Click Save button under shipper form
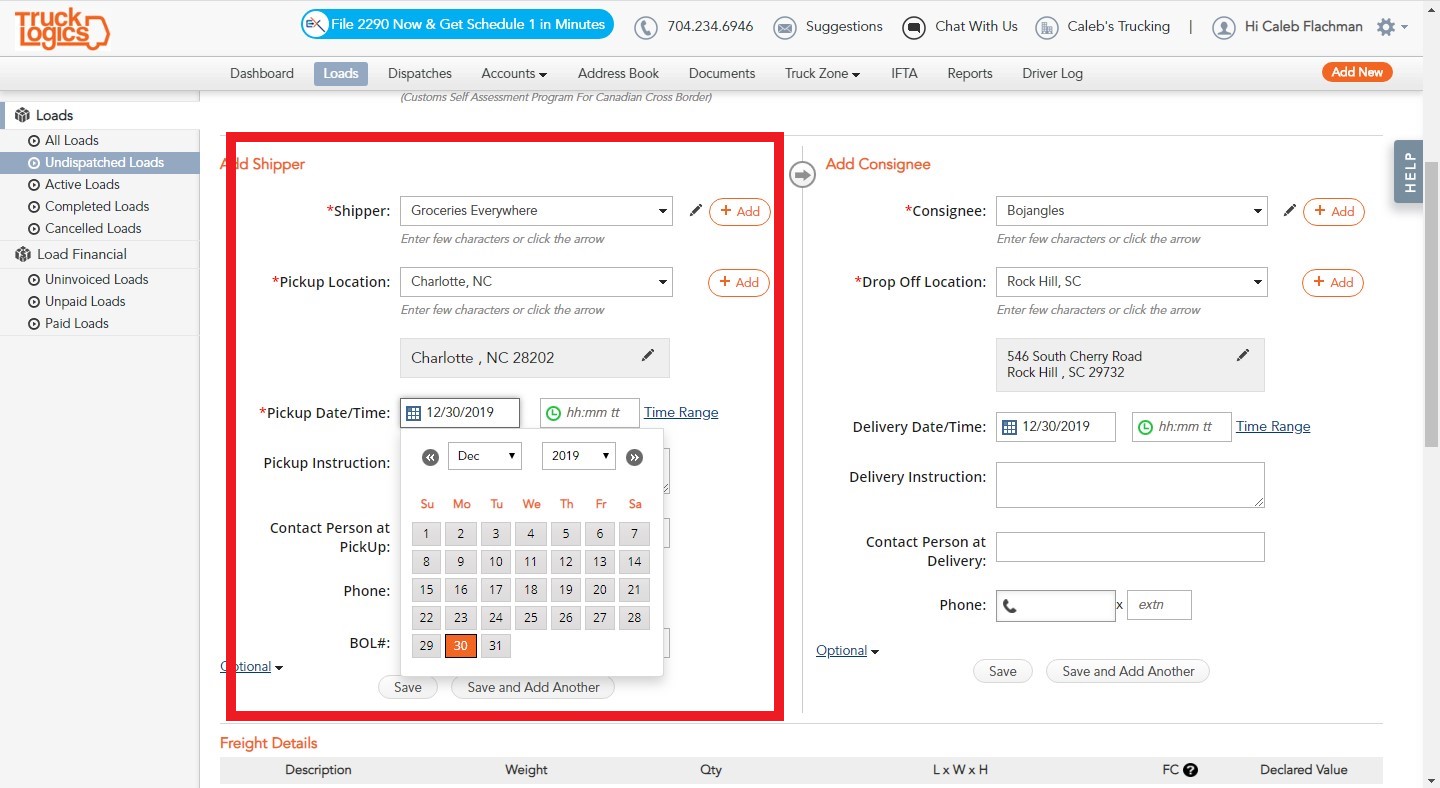 (x=408, y=688)
